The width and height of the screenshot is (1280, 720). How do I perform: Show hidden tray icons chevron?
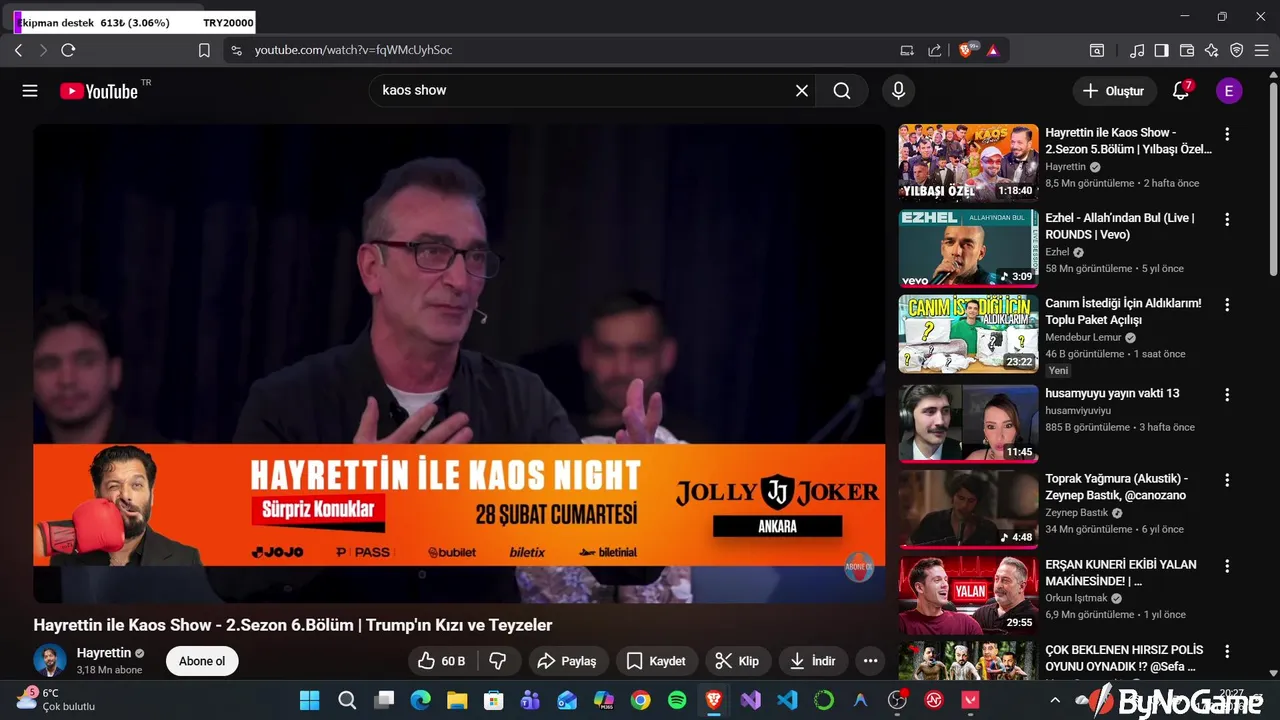point(1054,700)
